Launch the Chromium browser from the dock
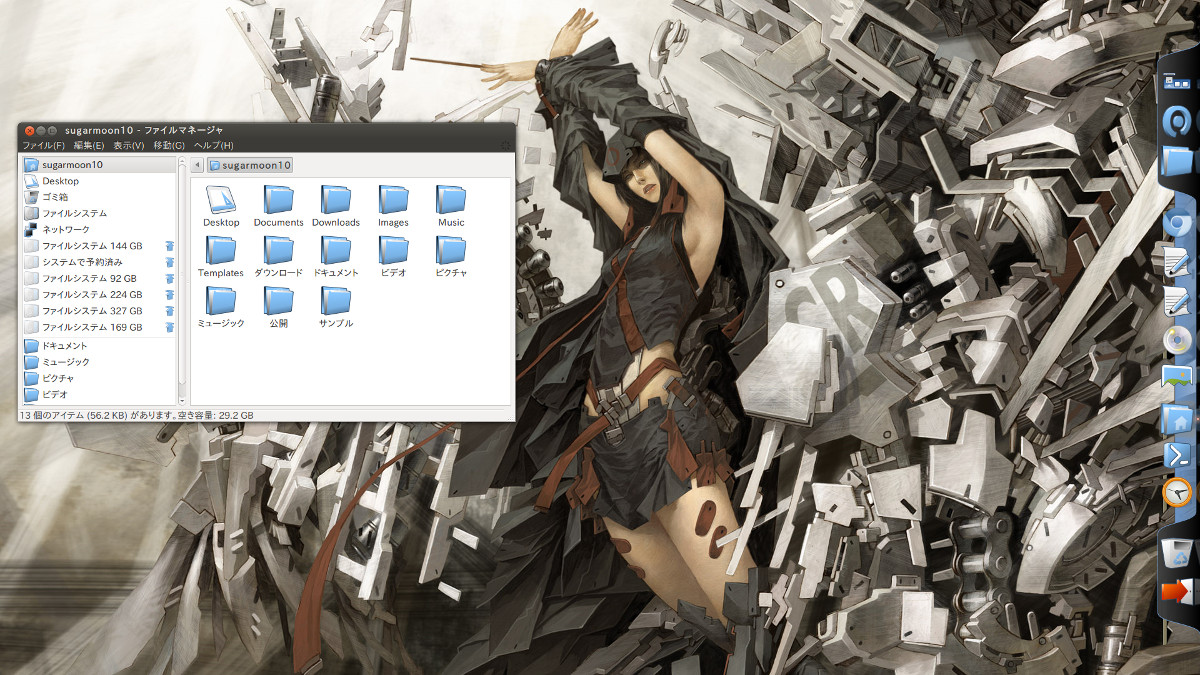Screen dimensions: 1200x675 (1178, 224)
